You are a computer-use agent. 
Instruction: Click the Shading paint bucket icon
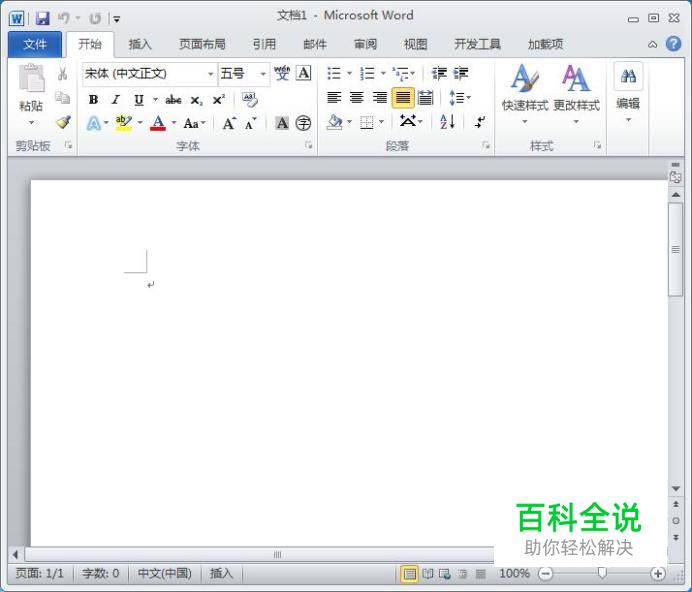[335, 122]
